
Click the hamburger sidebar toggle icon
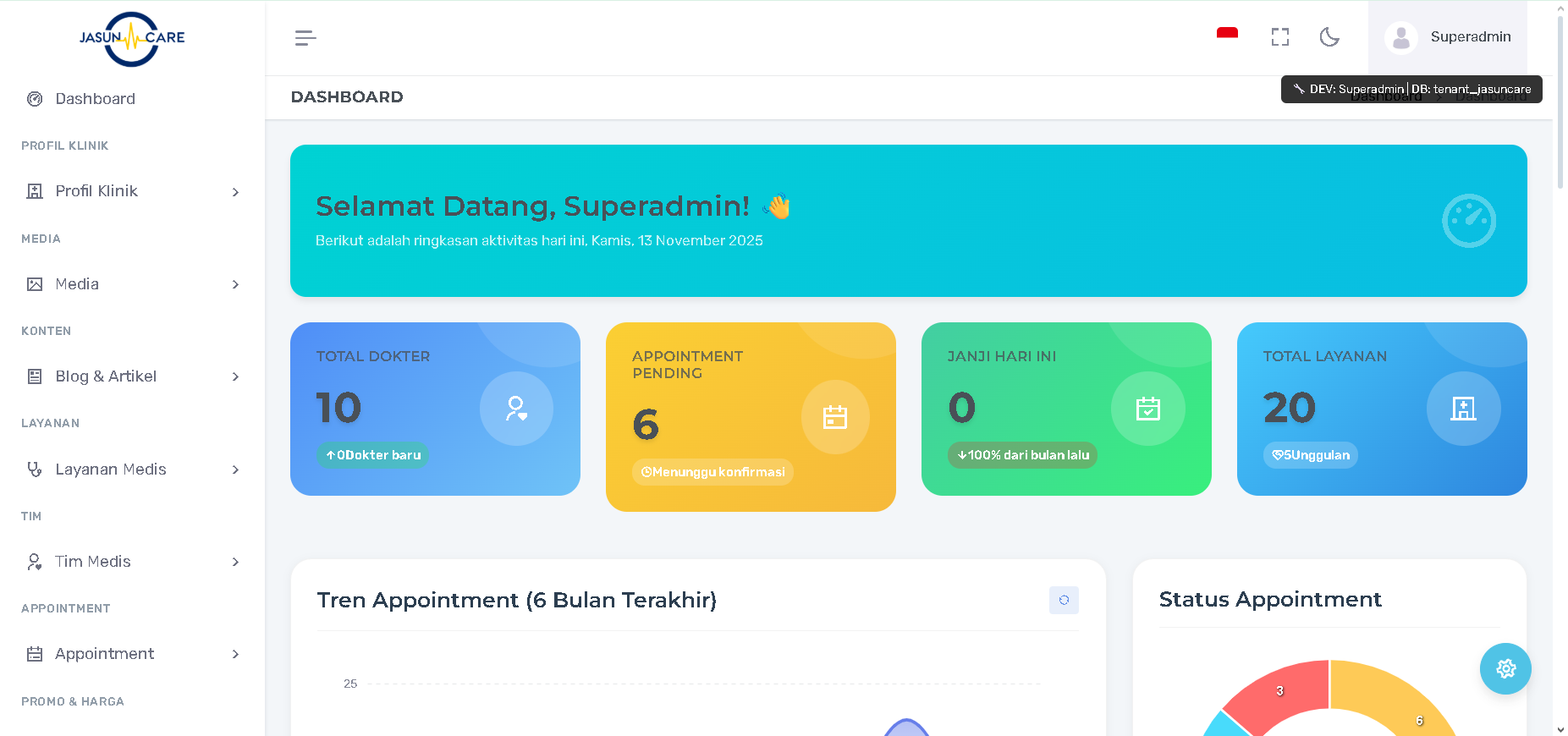(305, 38)
